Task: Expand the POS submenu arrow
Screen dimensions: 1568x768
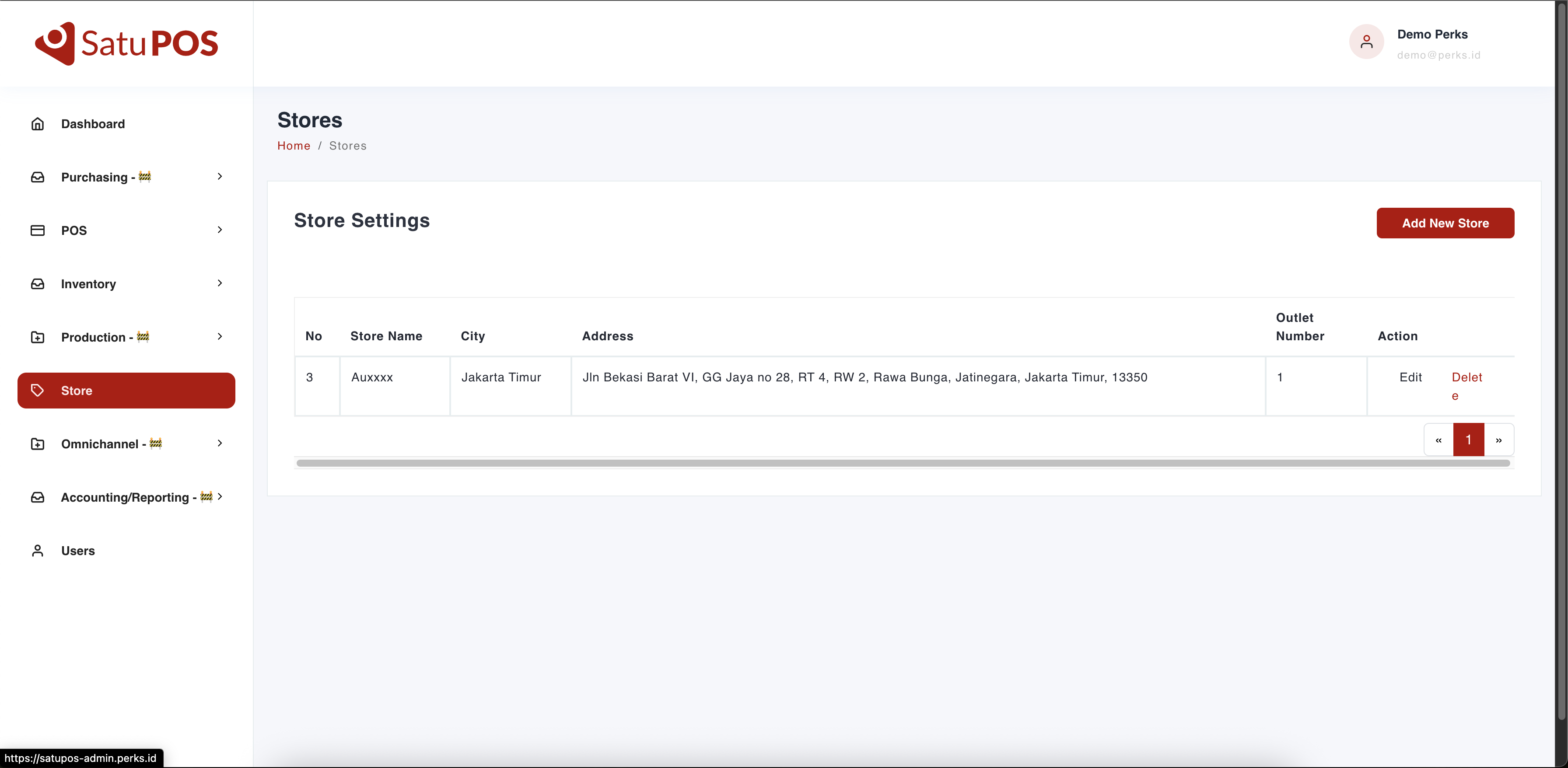Action: [220, 230]
